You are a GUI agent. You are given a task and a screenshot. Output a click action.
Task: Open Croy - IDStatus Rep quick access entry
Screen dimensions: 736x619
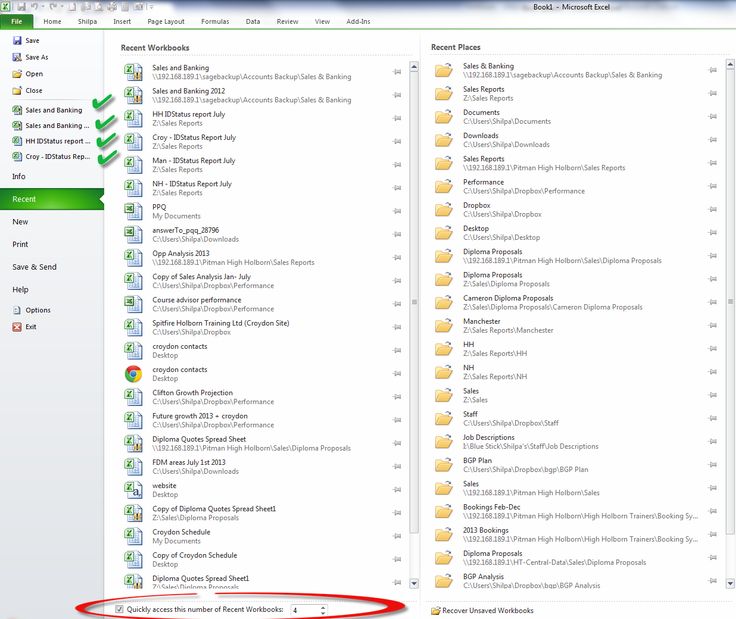click(52, 157)
